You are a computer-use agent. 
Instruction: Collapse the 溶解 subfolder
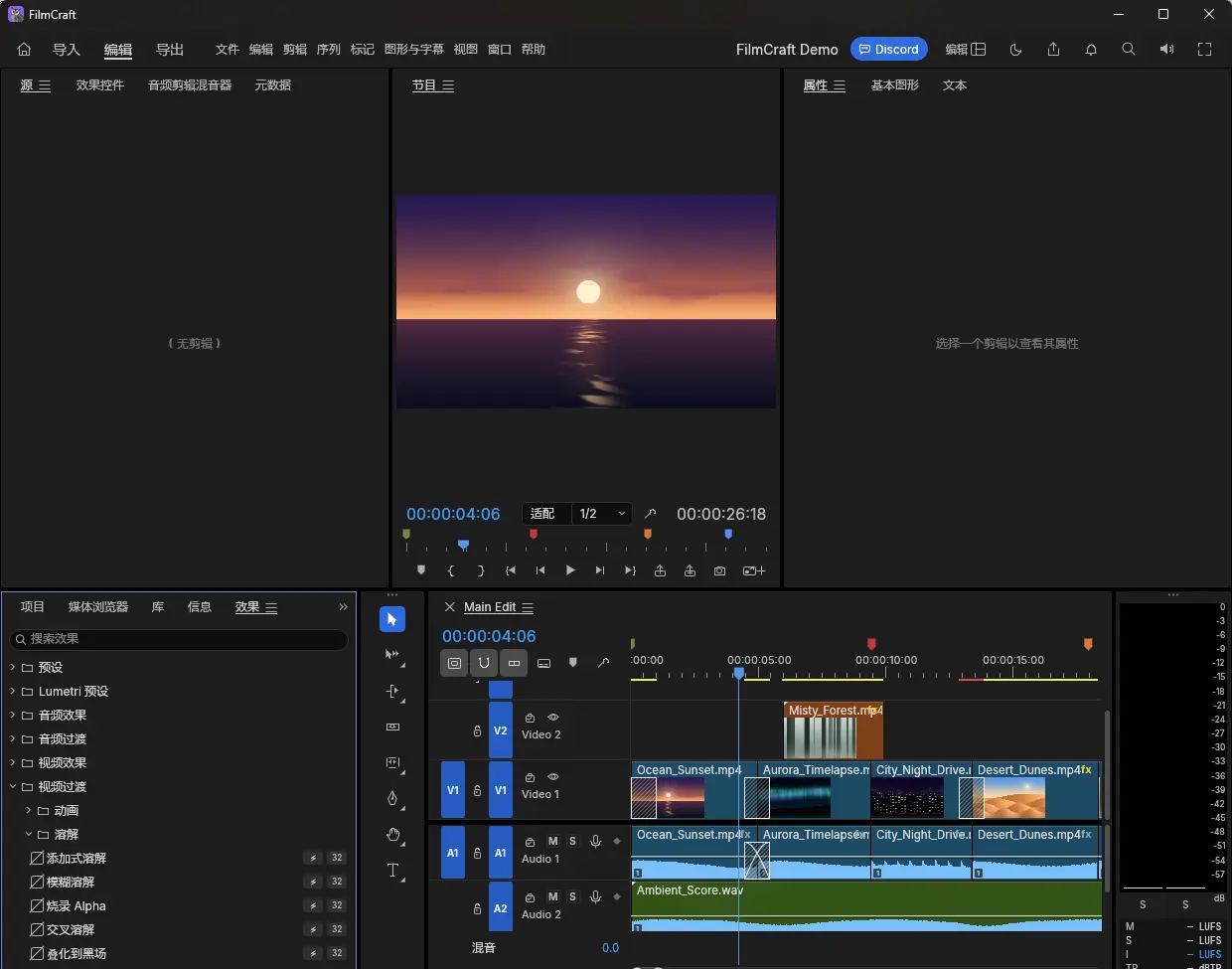coord(29,834)
